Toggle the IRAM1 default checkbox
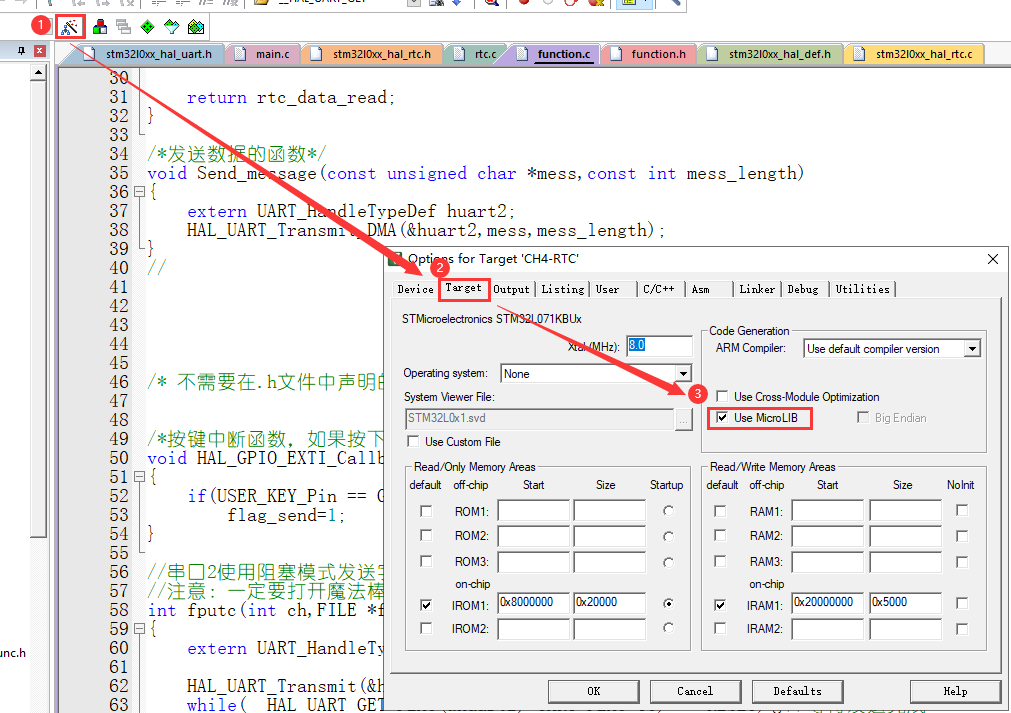 point(720,605)
